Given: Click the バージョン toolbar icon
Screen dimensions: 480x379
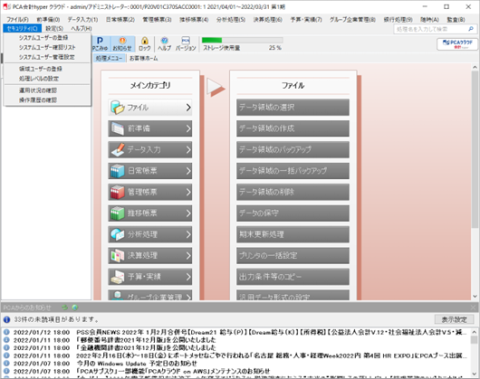Looking at the screenshot, I should click(186, 44).
